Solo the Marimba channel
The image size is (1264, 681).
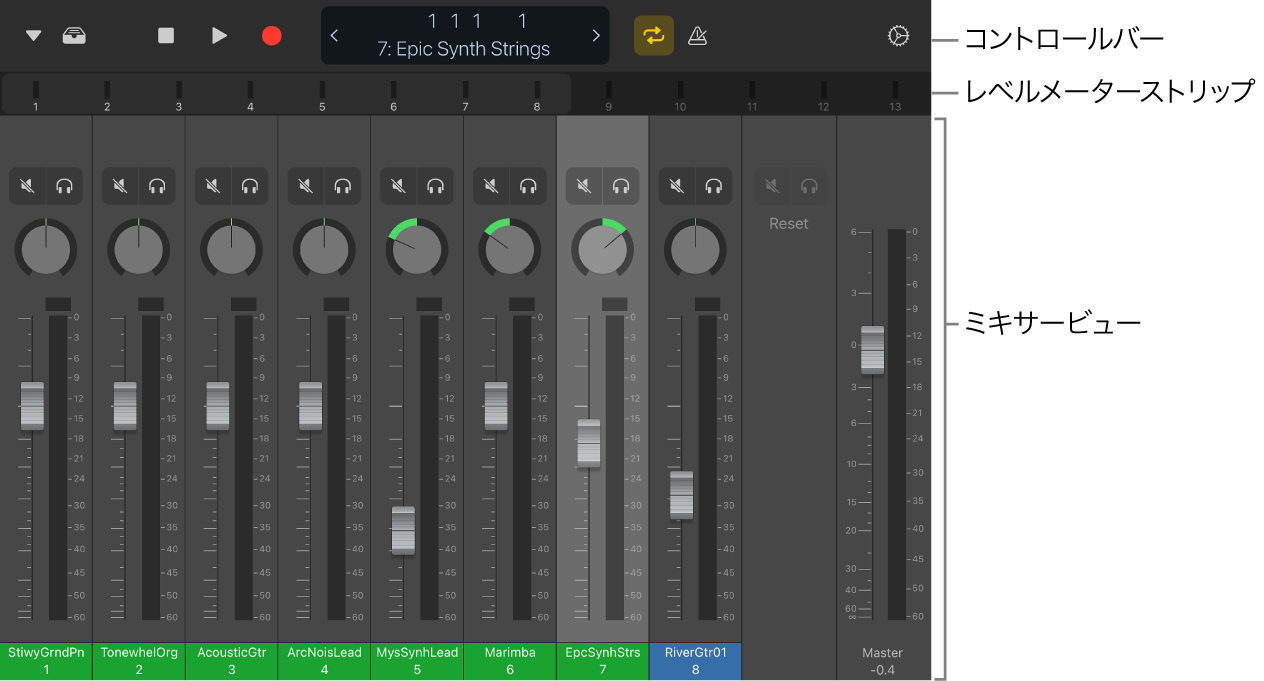(528, 186)
